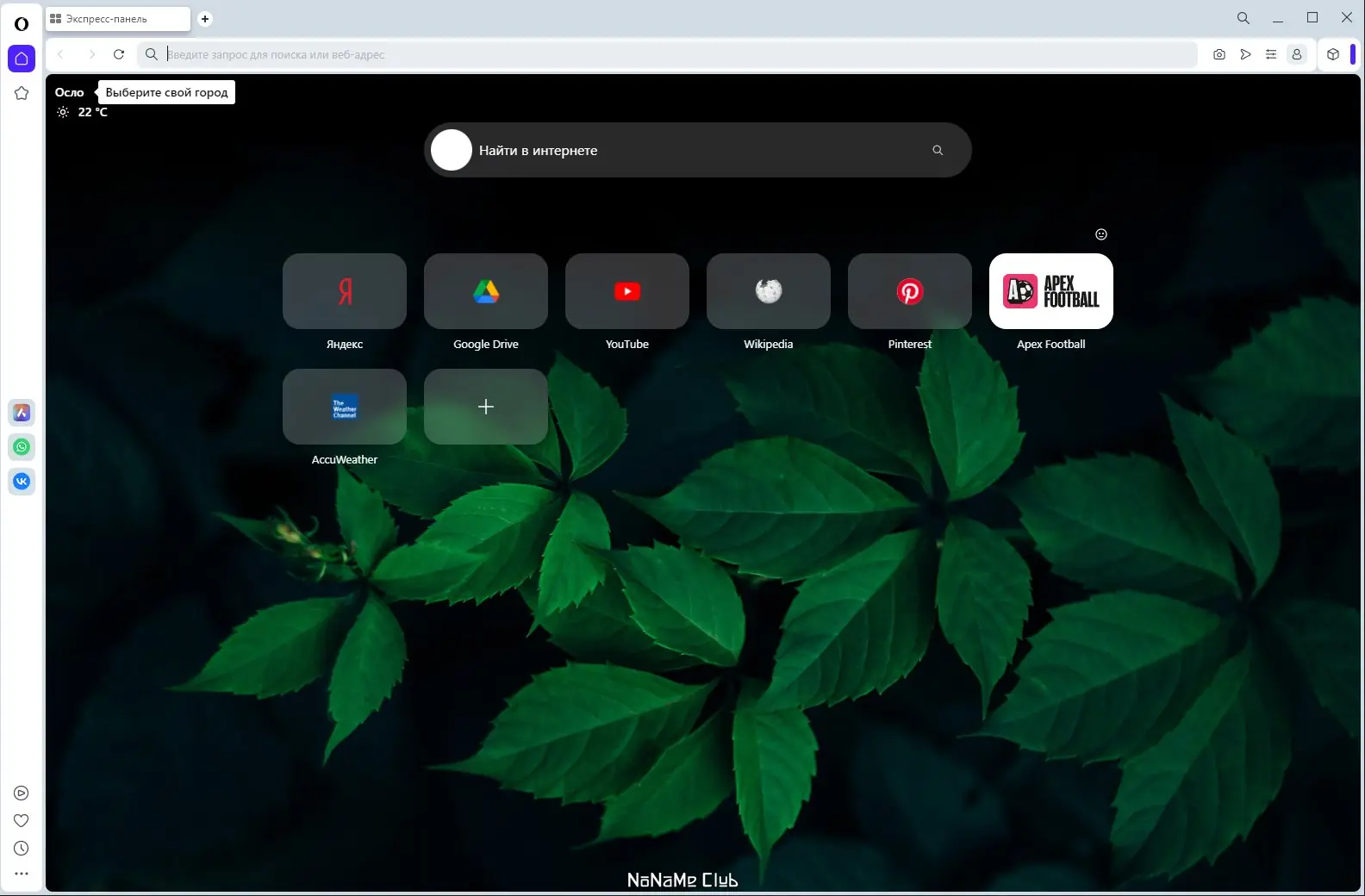Screen dimensions: 1365x896
Task: Click the white search engine circle
Action: 452,150
